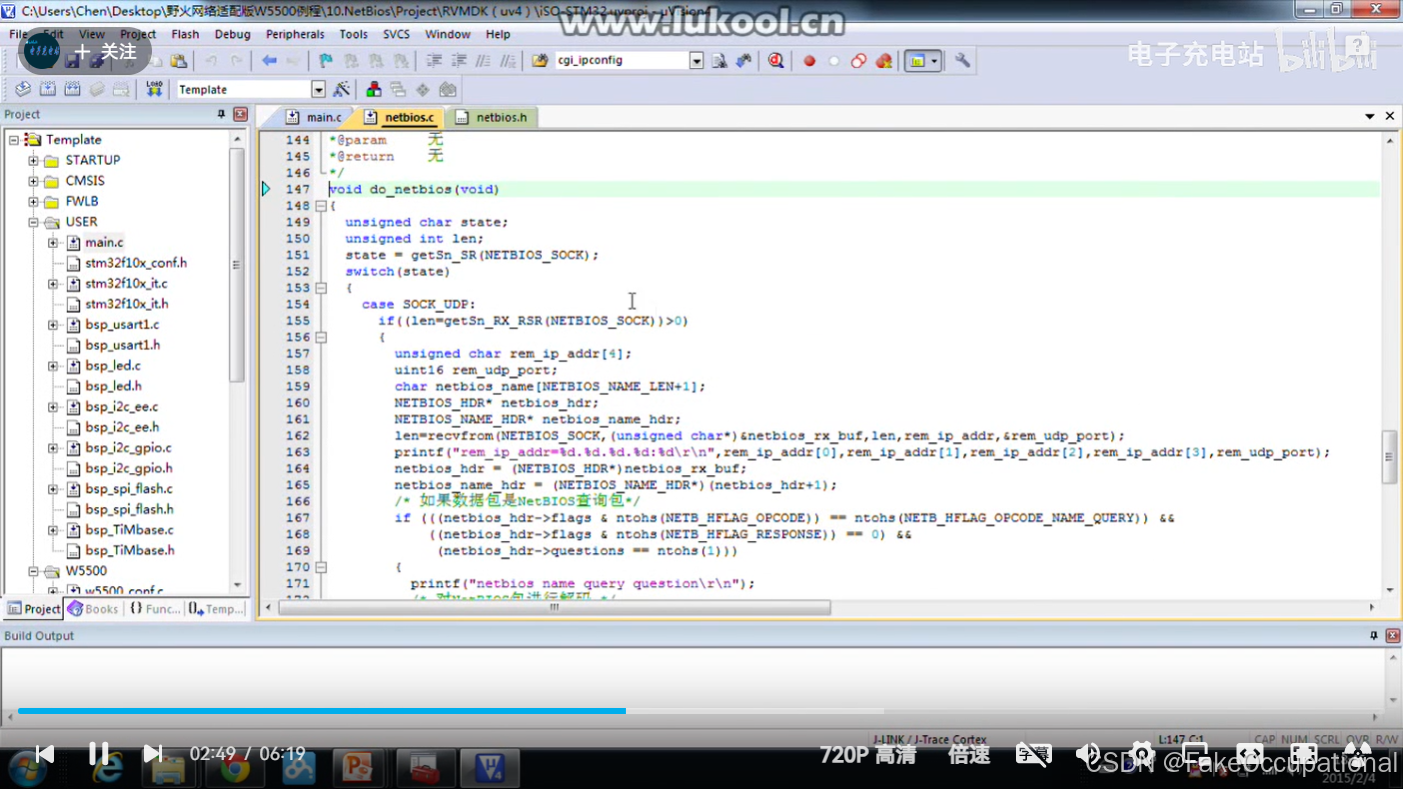Screen dimensions: 1403x789
Task: Open the Find in Files icon
Action: click(540, 61)
